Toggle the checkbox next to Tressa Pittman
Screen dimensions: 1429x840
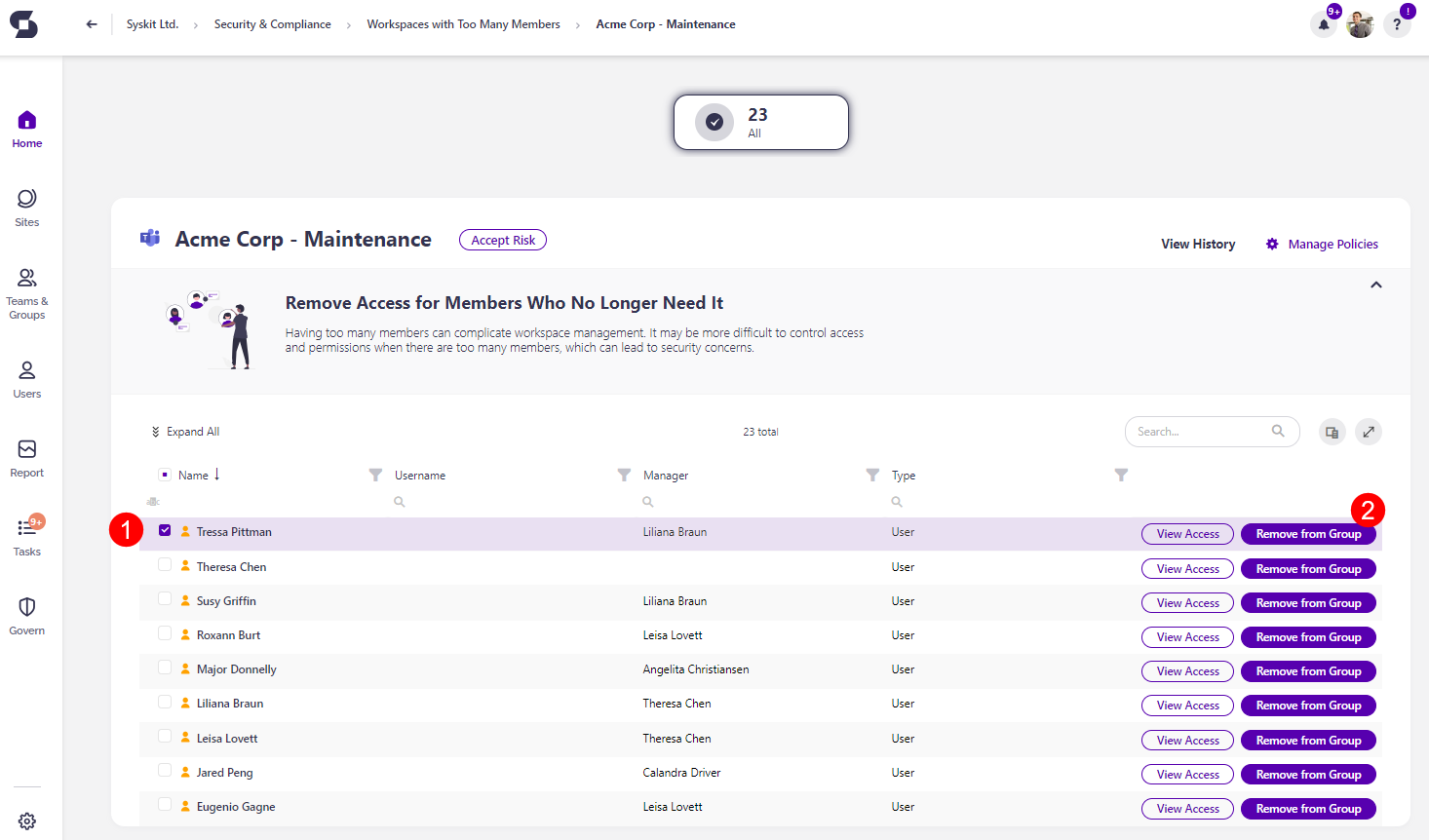(x=166, y=531)
